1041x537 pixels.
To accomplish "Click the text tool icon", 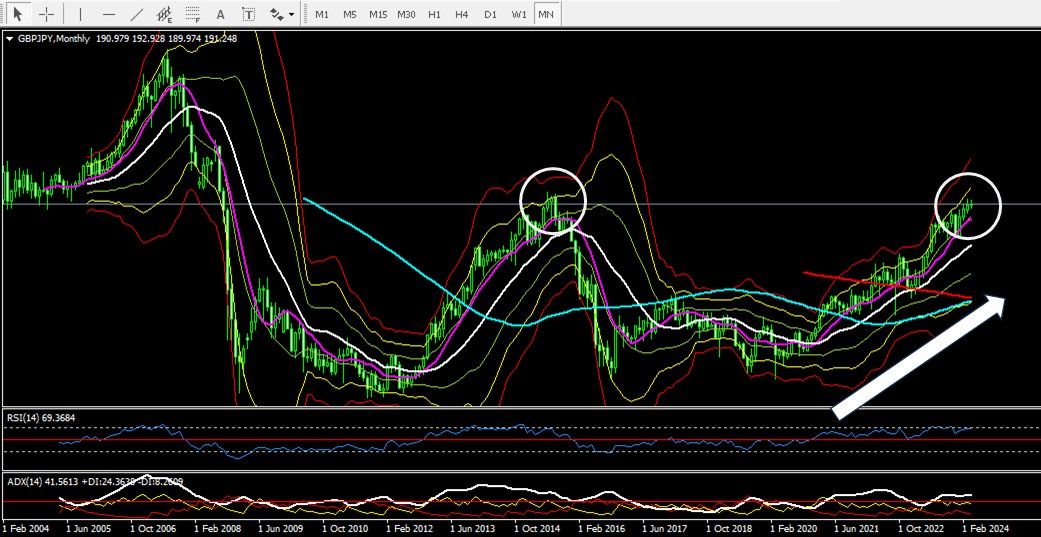I will [220, 14].
